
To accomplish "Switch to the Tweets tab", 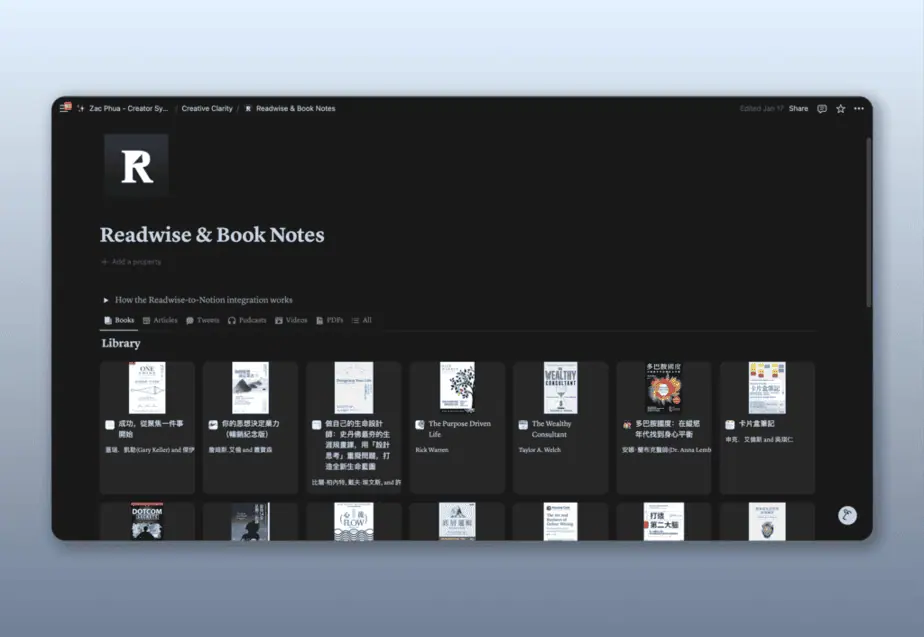I will (203, 321).
